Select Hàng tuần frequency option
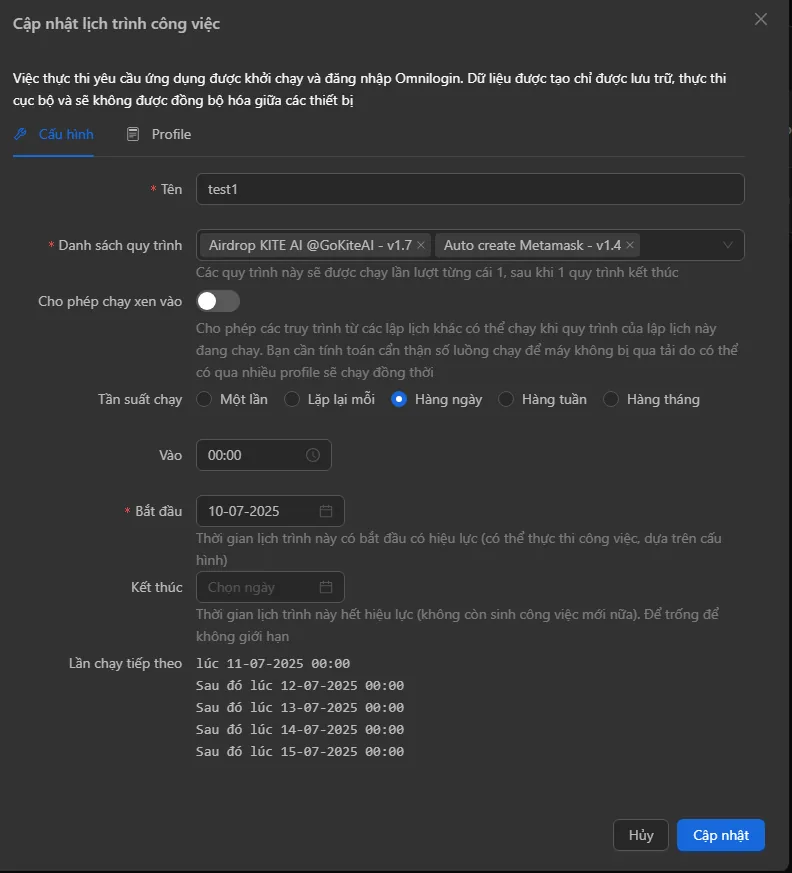This screenshot has height=873, width=792. 506,399
